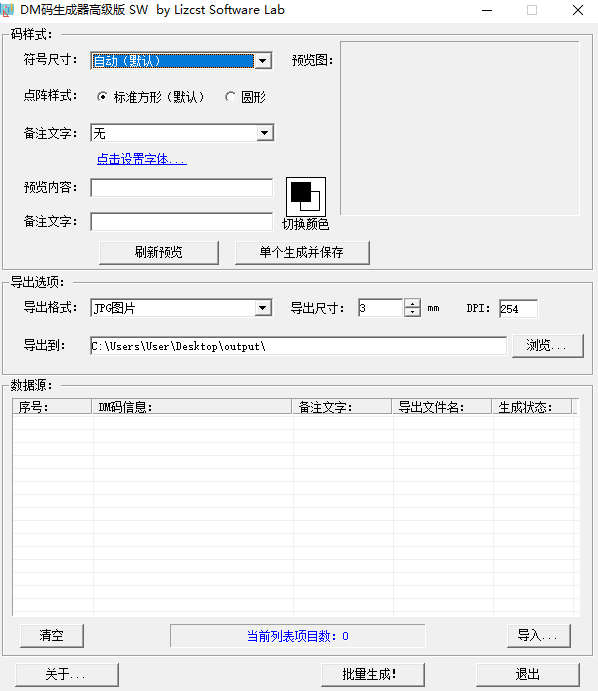Viewport: 598px width, 691px height.
Task: Expand the 备注文字 dropdown set to 无
Action: (x=264, y=133)
